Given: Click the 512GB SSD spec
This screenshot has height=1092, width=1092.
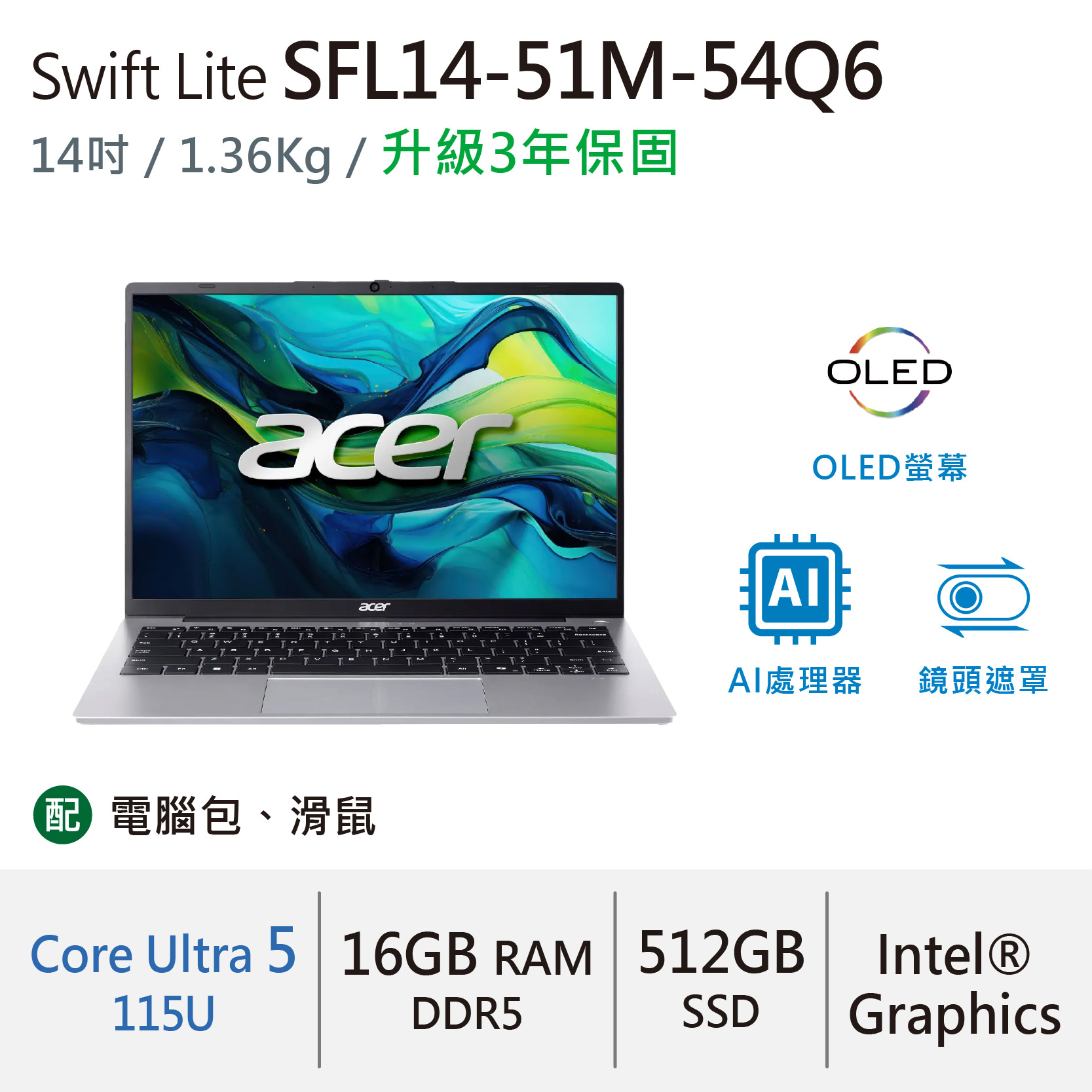Looking at the screenshot, I should [x=721, y=978].
